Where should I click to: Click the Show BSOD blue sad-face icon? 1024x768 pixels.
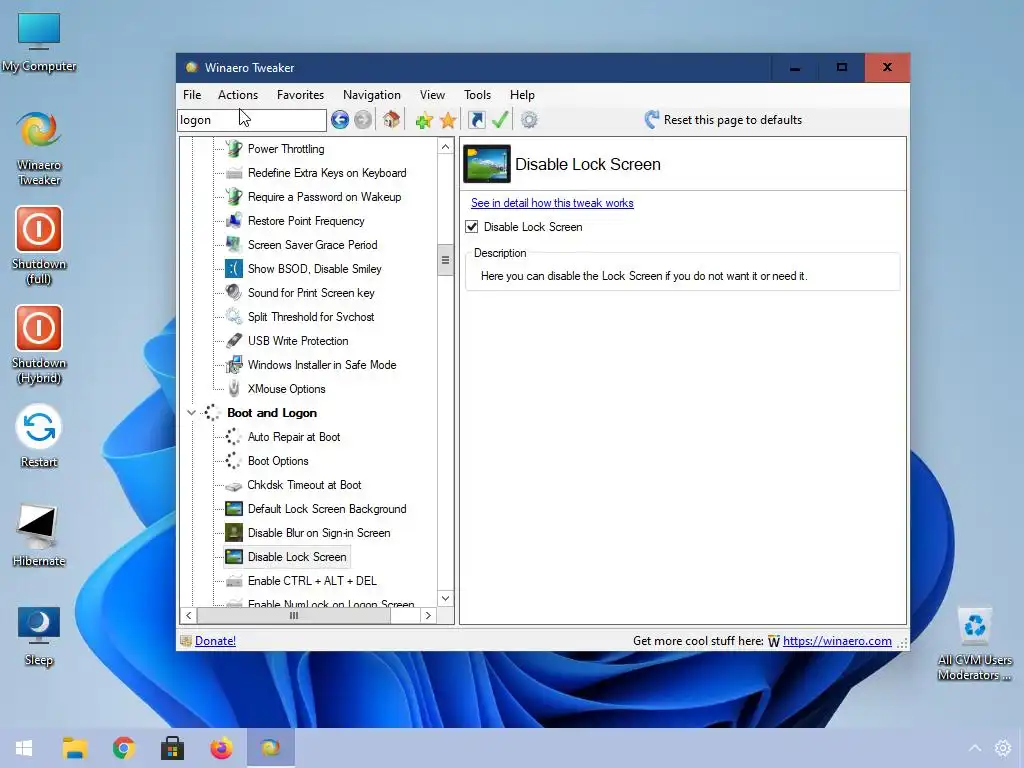click(234, 268)
